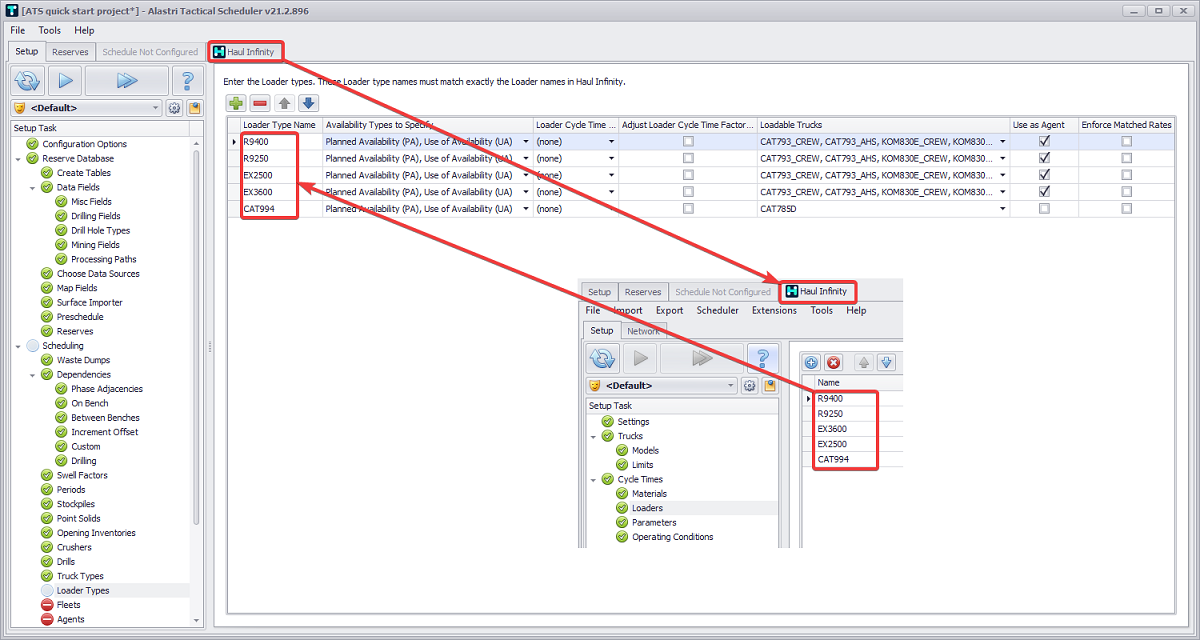Open Loader Cycle Time dropdown for EX2500 row
1200x640 pixels.
coord(611,175)
